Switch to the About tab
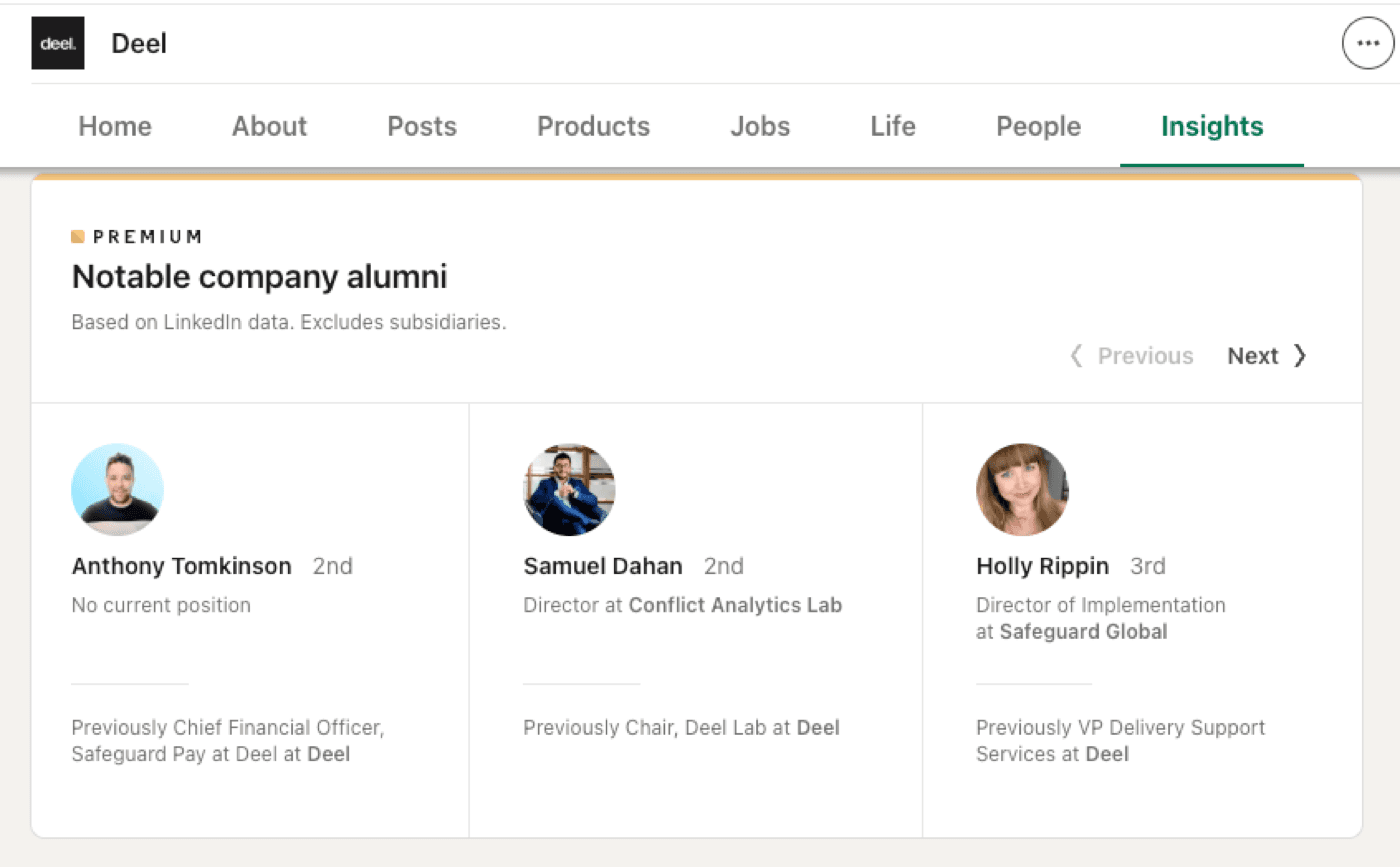 click(269, 127)
